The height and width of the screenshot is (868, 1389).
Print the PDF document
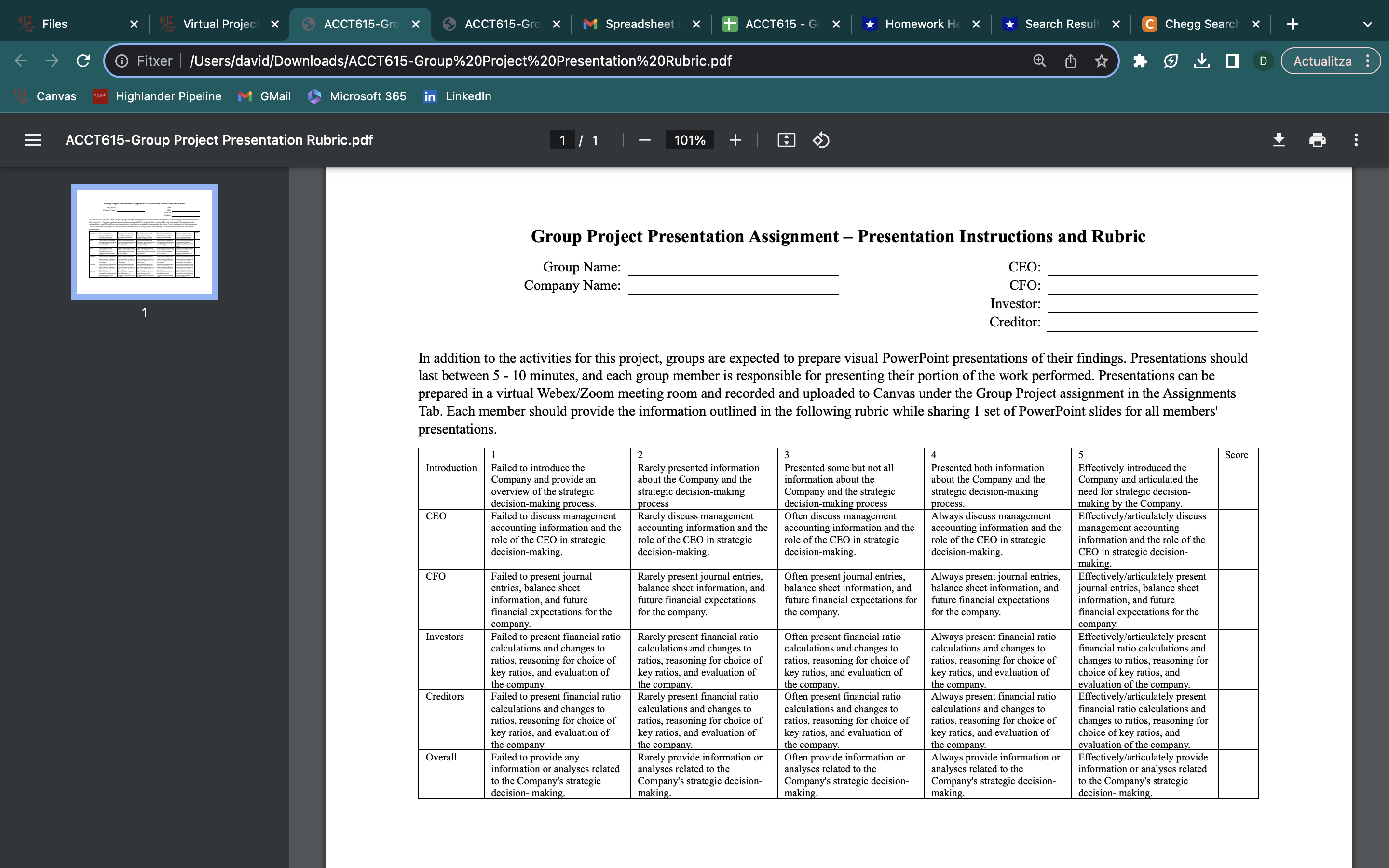[1317, 140]
